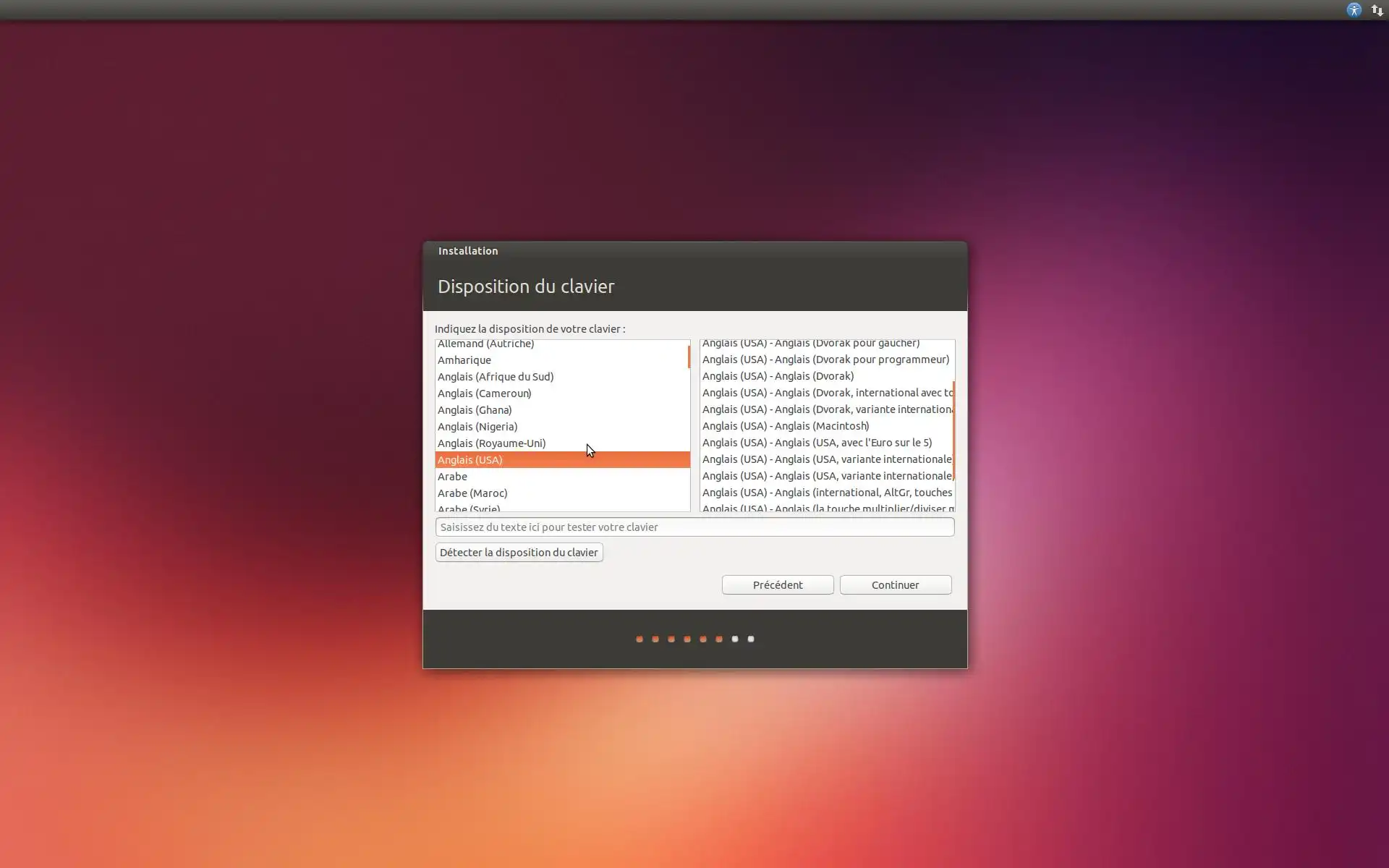Select Anglais (Royaume-Uni) keyboard layout
This screenshot has width=1389, height=868.
pyautogui.click(x=491, y=443)
